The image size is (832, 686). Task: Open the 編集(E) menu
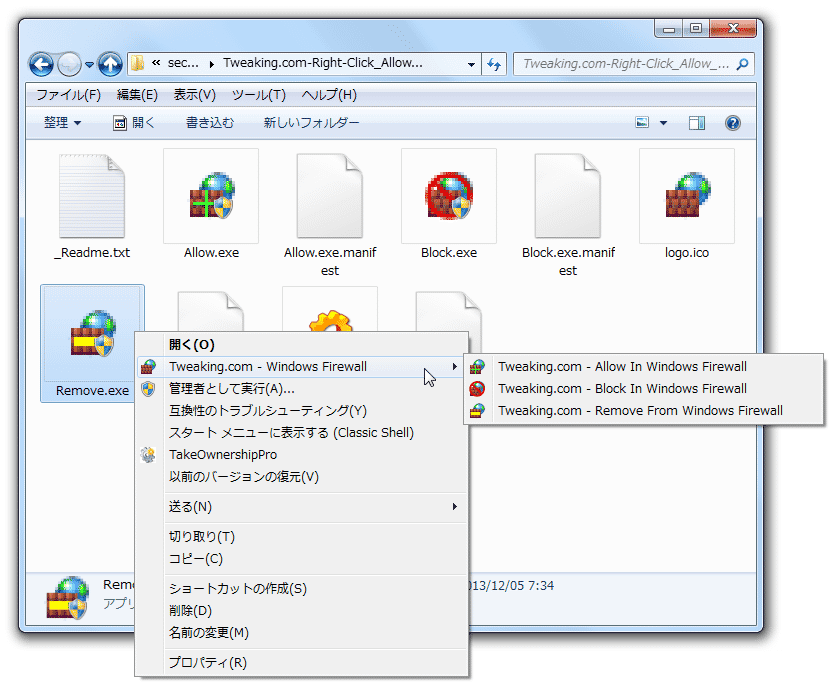point(137,95)
